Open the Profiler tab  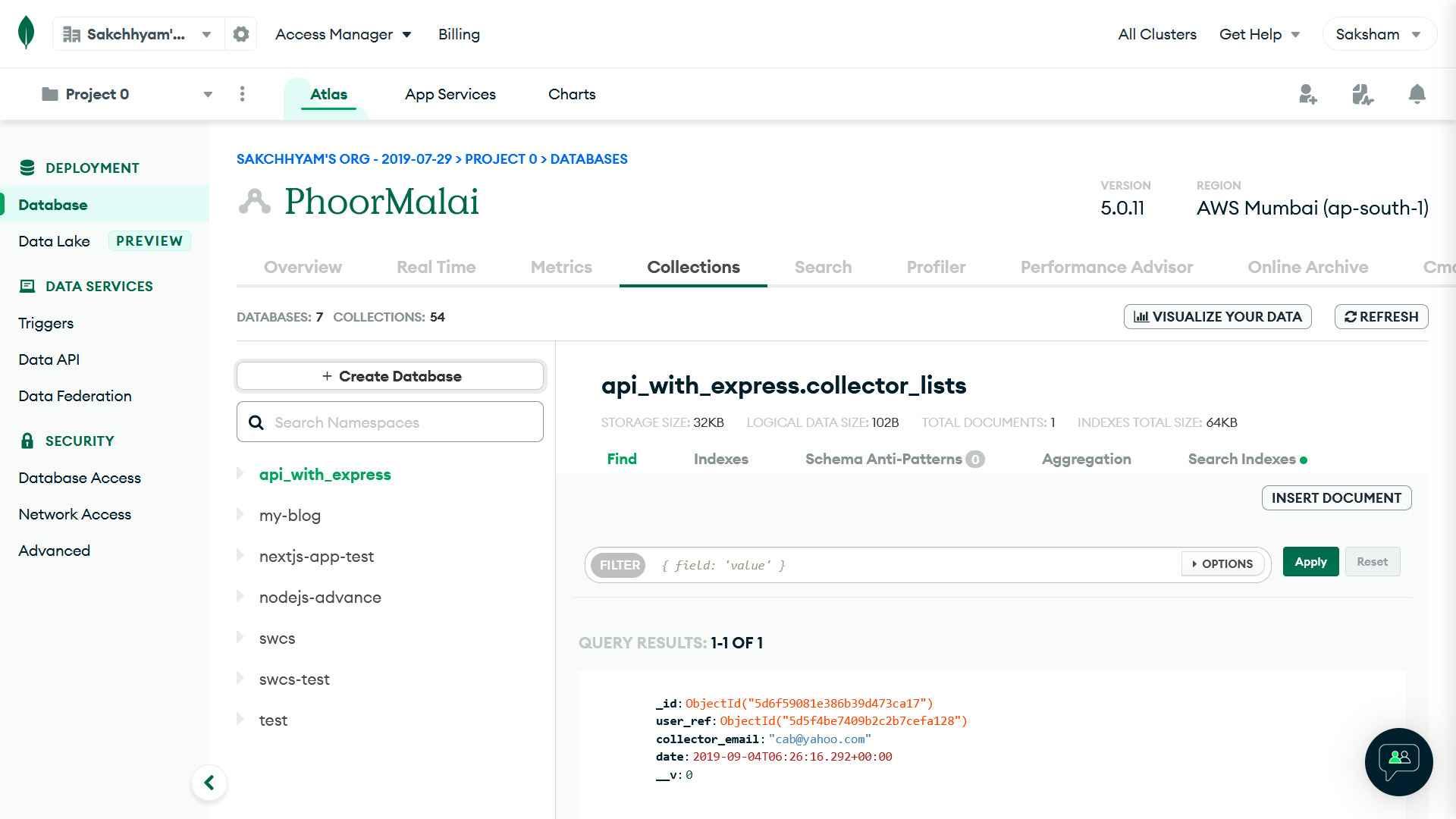coord(936,267)
